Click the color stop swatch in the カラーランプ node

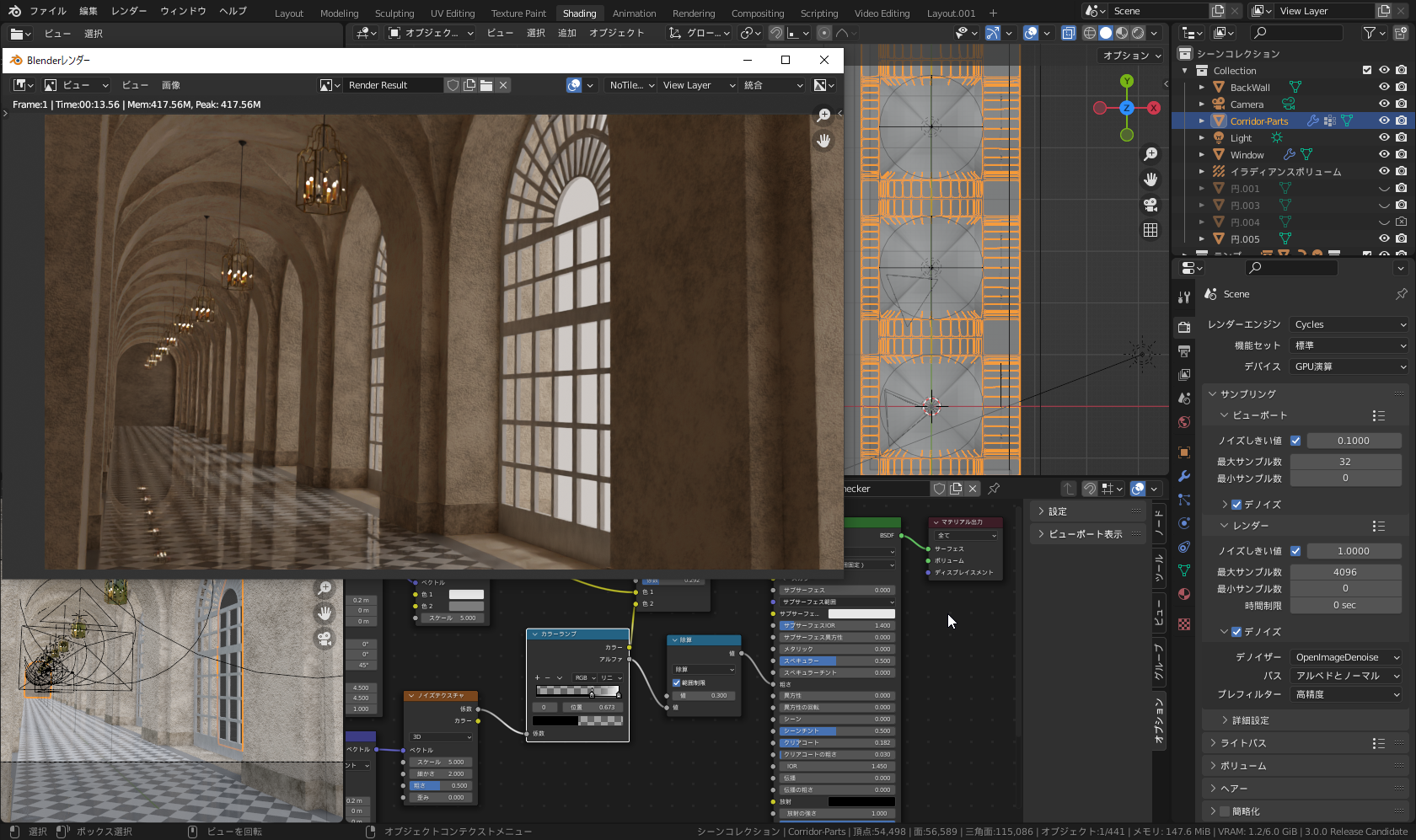tap(577, 720)
